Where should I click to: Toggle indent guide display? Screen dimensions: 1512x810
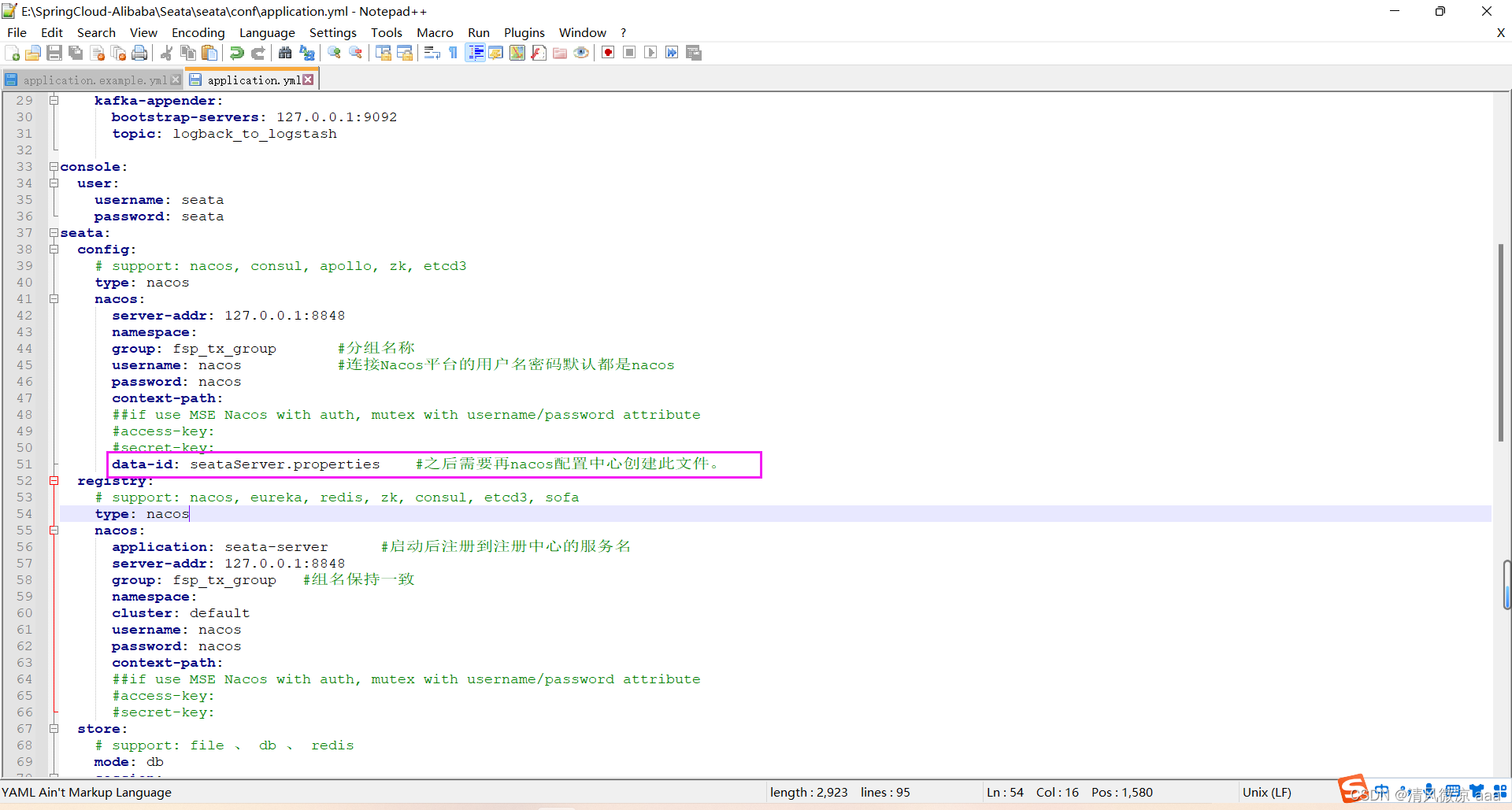(x=475, y=53)
